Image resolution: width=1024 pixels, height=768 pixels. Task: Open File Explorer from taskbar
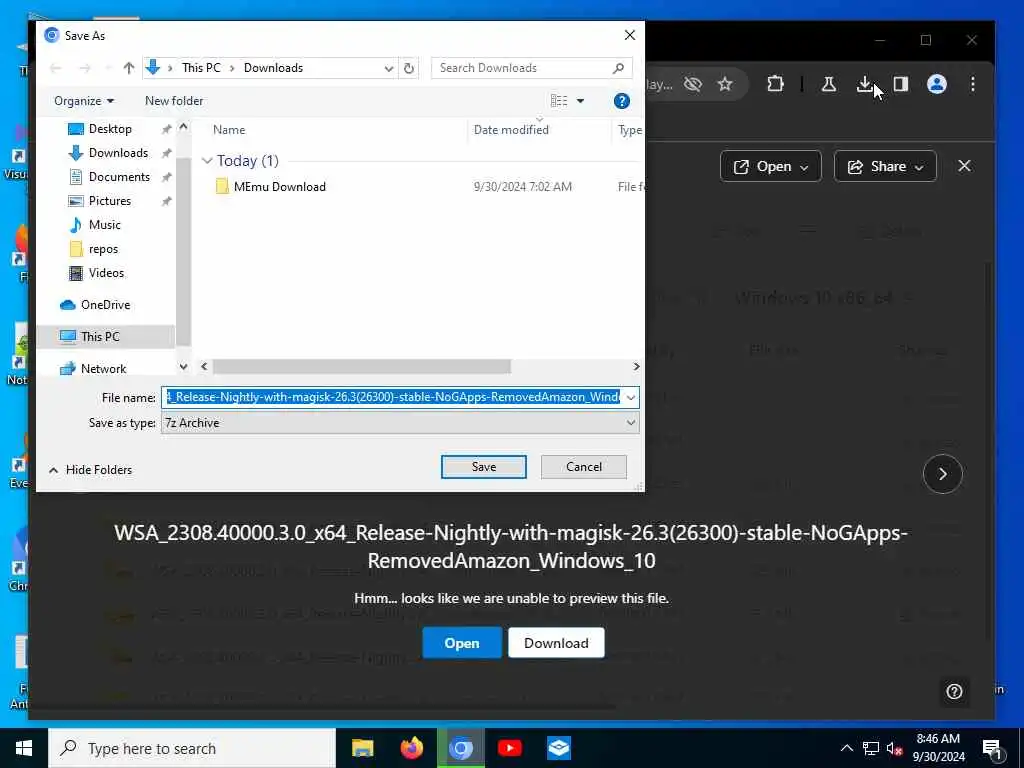point(362,748)
